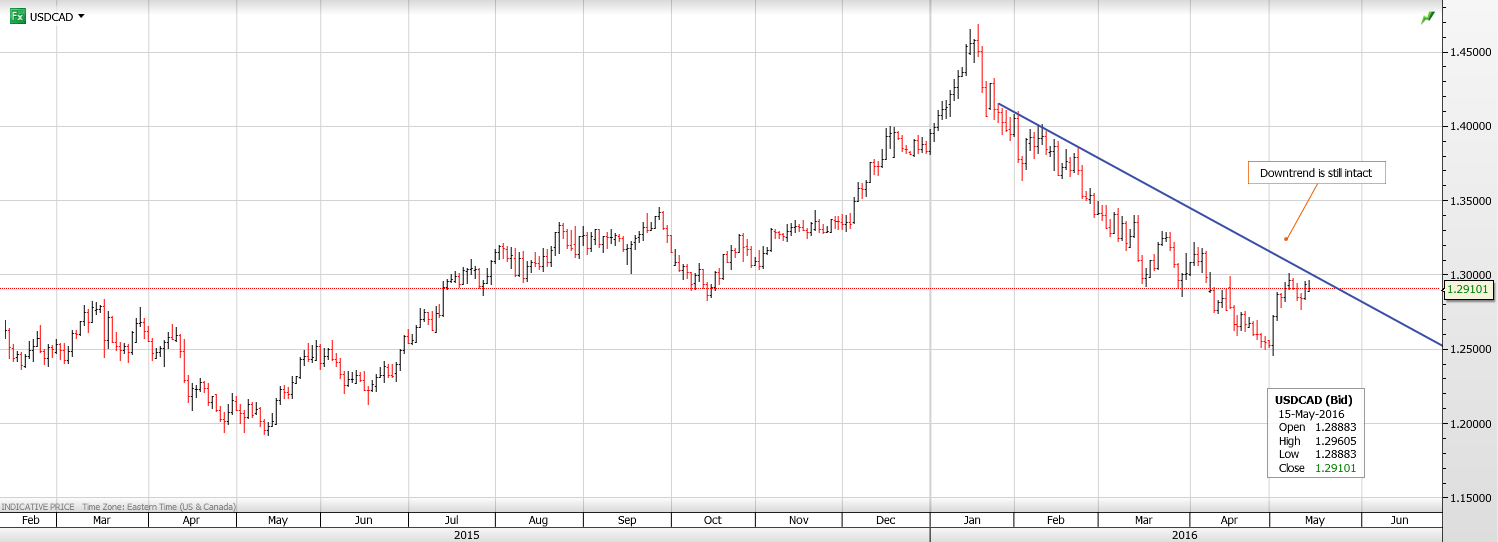Click the 2015 year label on time axis
The width and height of the screenshot is (1498, 542).
(x=465, y=535)
